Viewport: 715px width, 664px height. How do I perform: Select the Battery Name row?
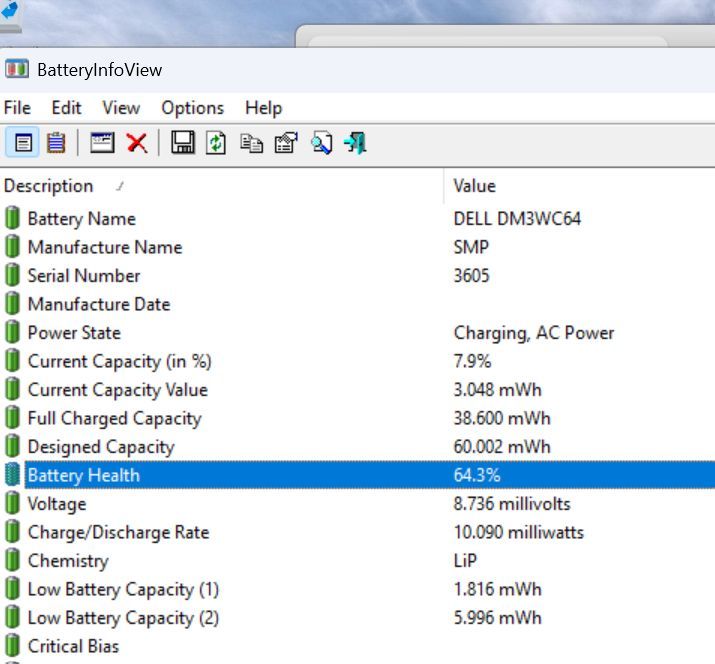pyautogui.click(x=81, y=219)
